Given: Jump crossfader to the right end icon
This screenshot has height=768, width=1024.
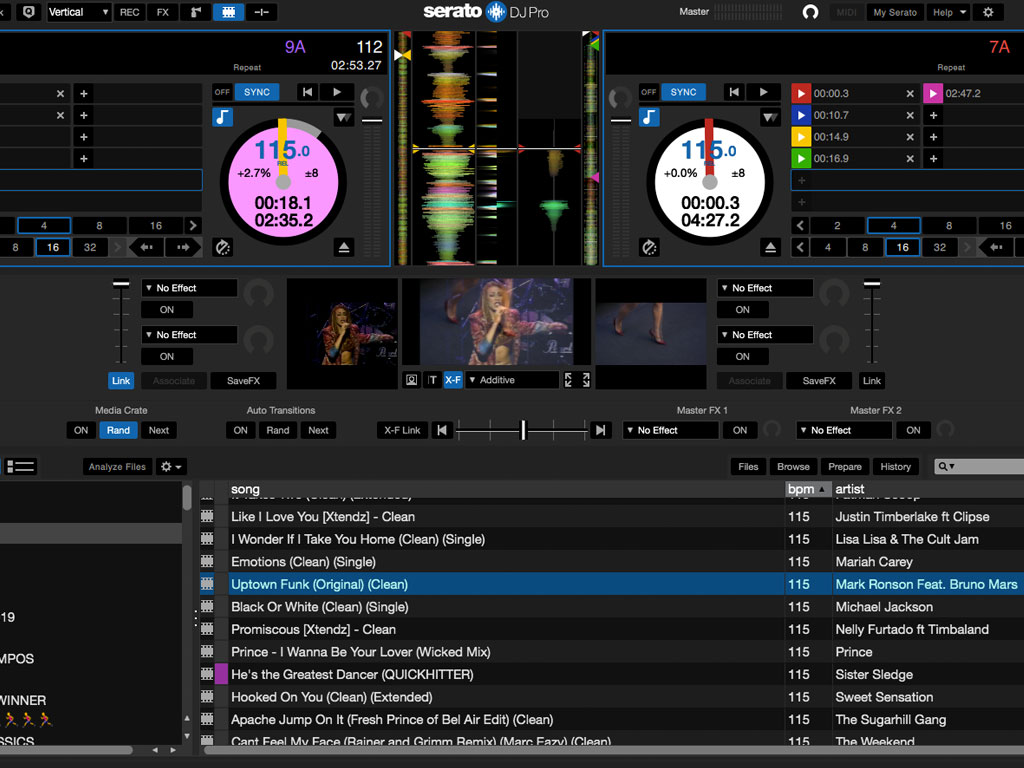Looking at the screenshot, I should coord(599,430).
